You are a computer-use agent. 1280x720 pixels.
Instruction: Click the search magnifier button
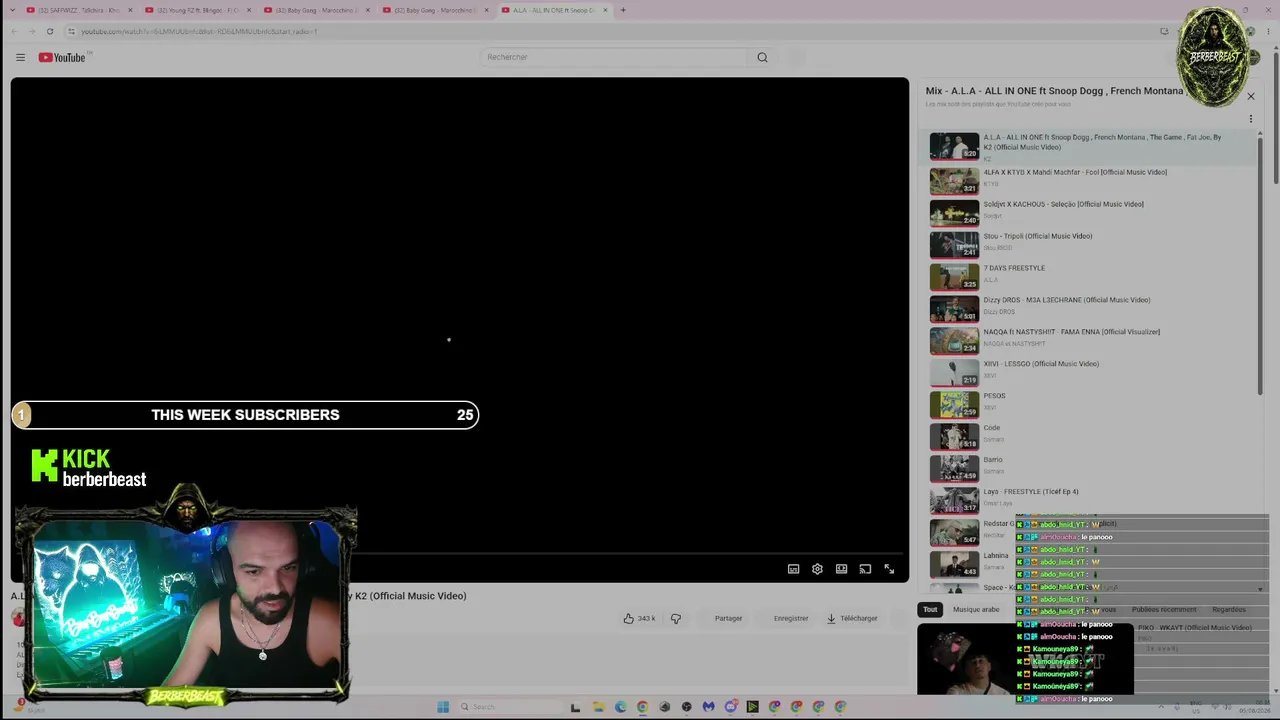pos(762,57)
